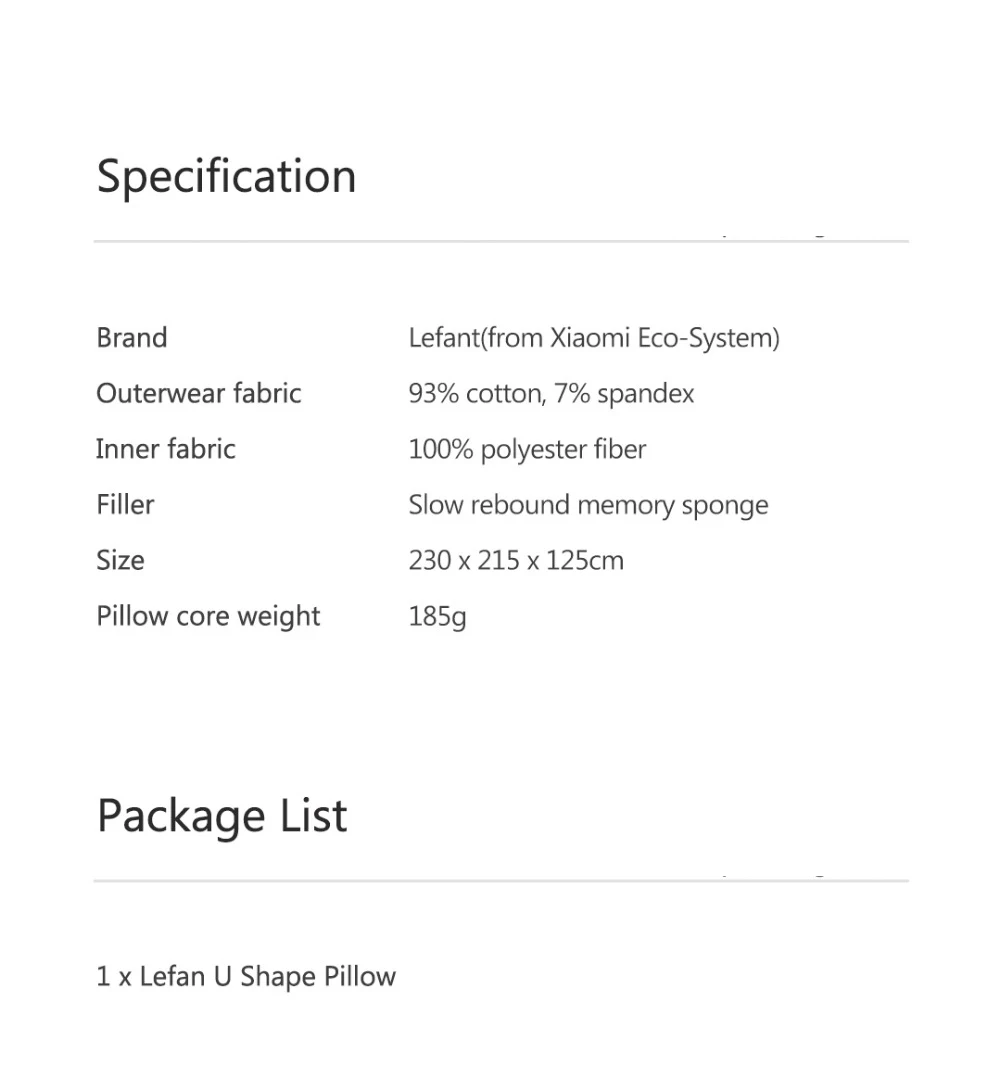Click the divider line under Specification
The height and width of the screenshot is (1069, 1000).
pyautogui.click(x=501, y=241)
